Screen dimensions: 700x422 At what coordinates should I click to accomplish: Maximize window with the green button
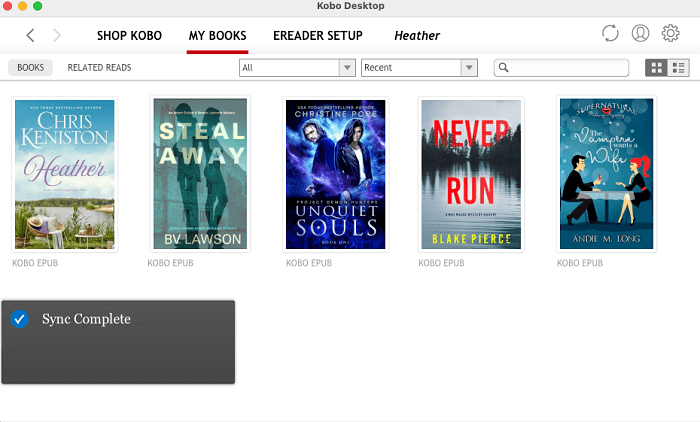click(x=38, y=6)
